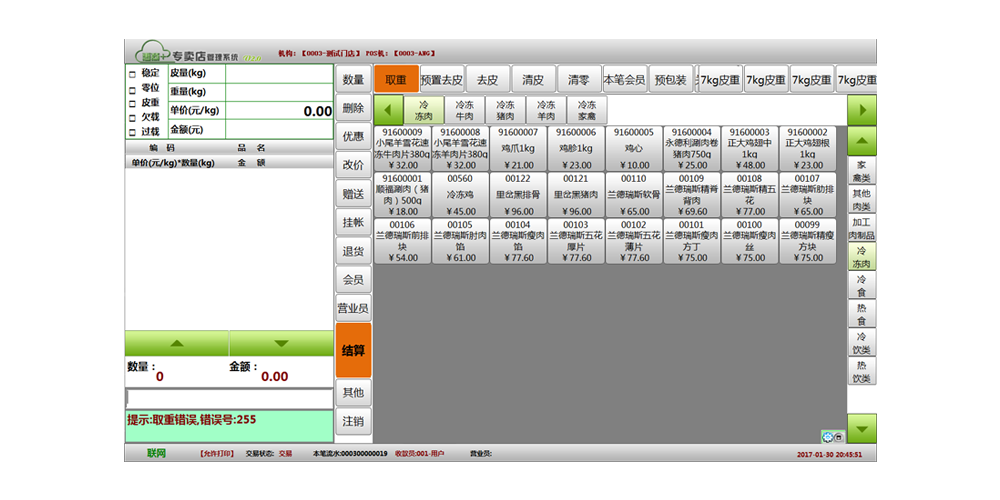Click the green left arrow beside subcategory tabs

(388, 110)
